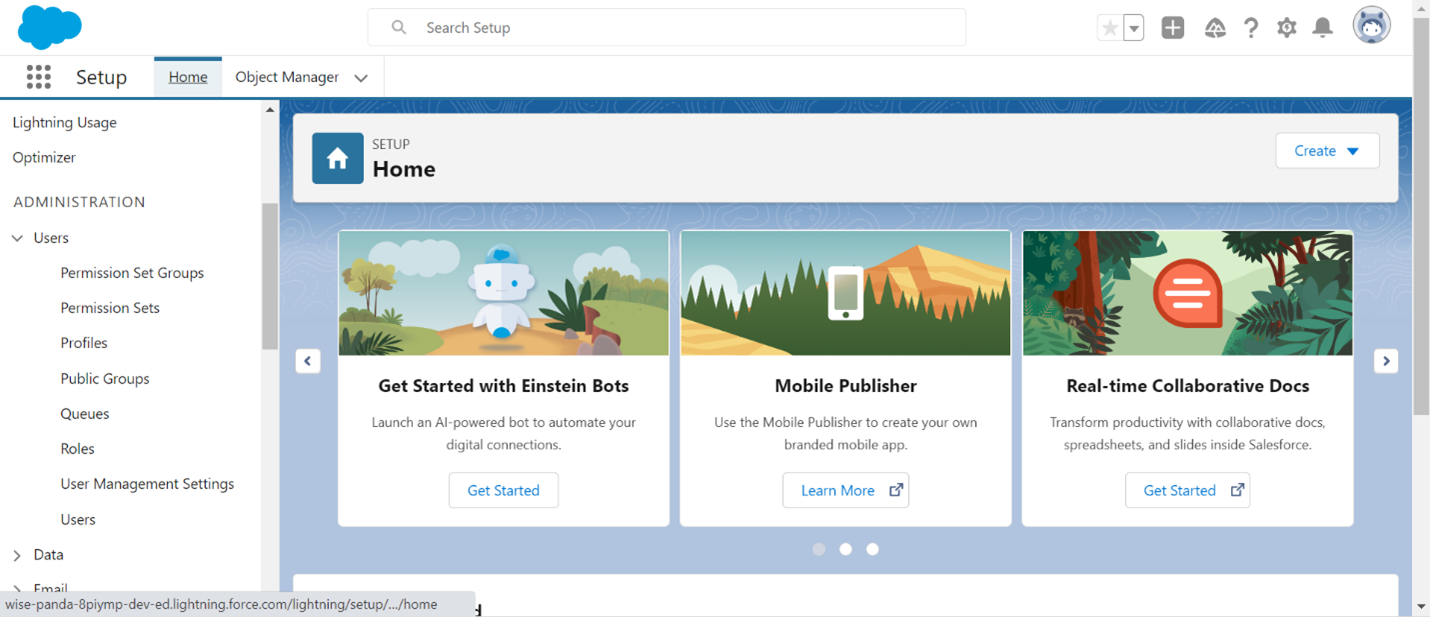Viewport: 1430px width, 617px height.
Task: Click the Salesforce cloud logo
Action: 49,27
